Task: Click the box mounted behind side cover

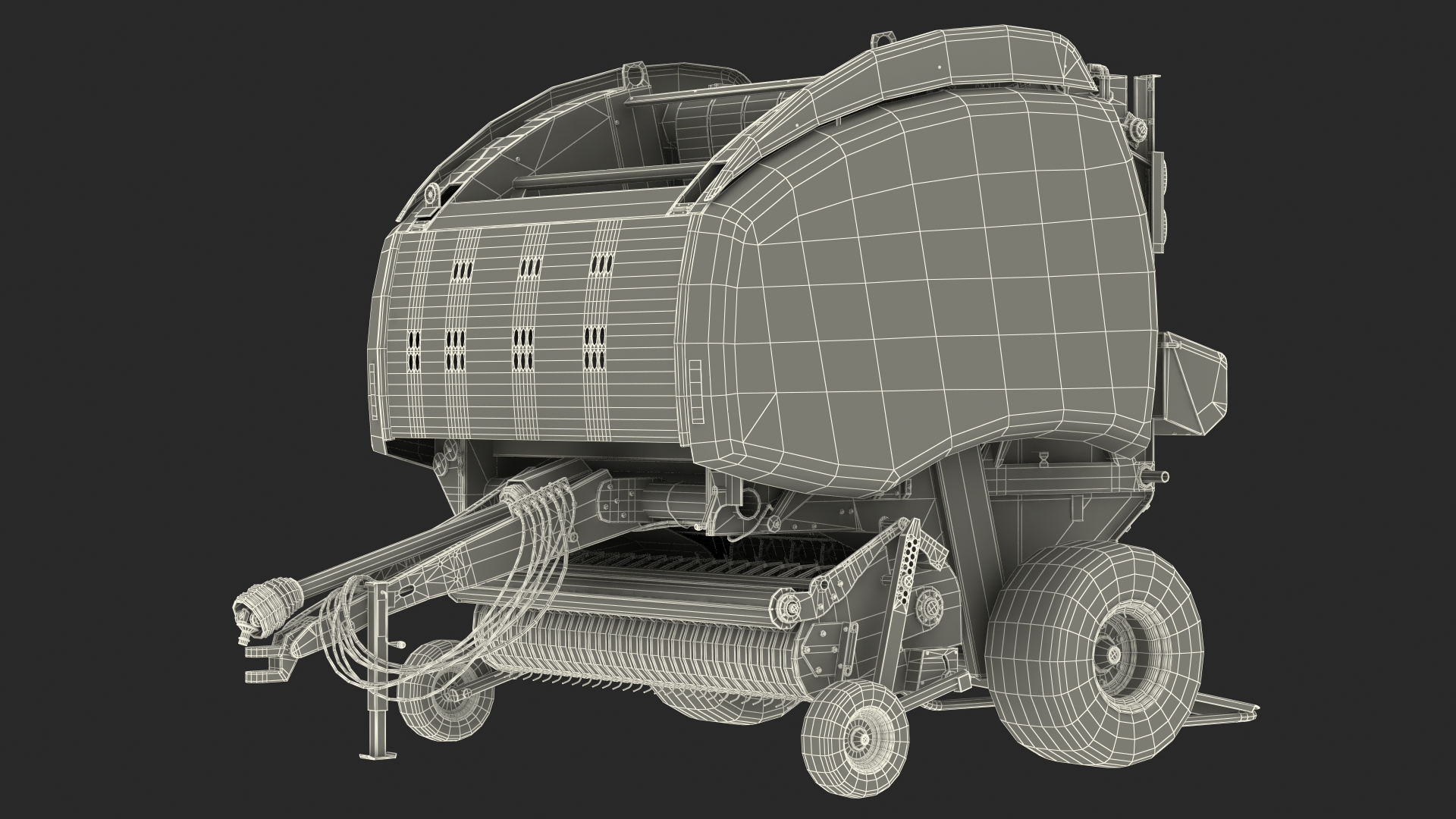Action: point(1191,383)
